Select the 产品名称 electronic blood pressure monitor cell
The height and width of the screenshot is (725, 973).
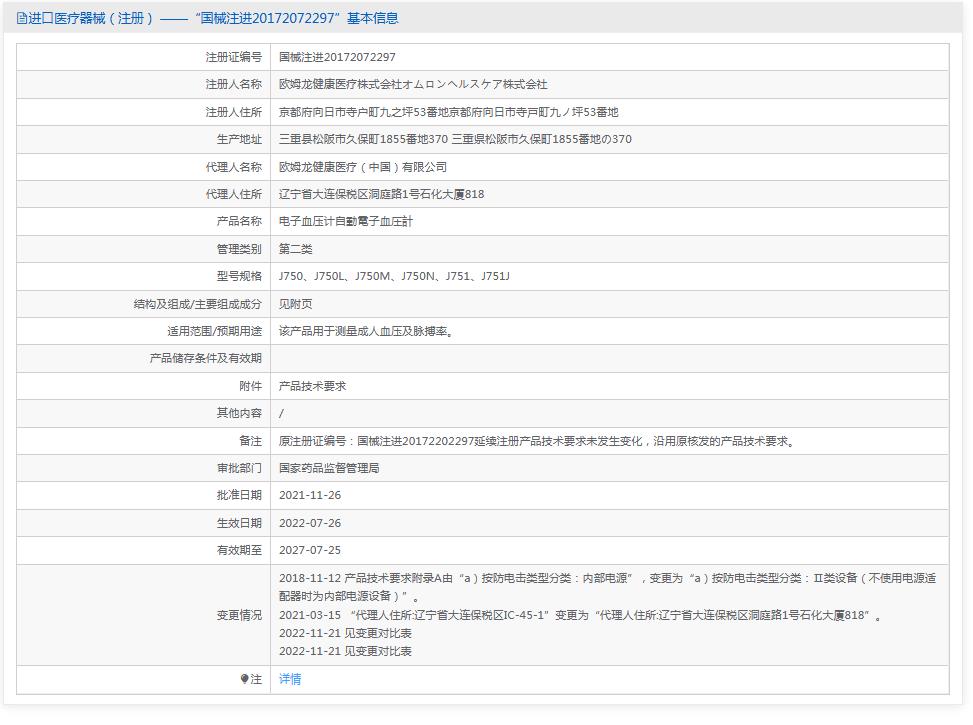(345, 221)
